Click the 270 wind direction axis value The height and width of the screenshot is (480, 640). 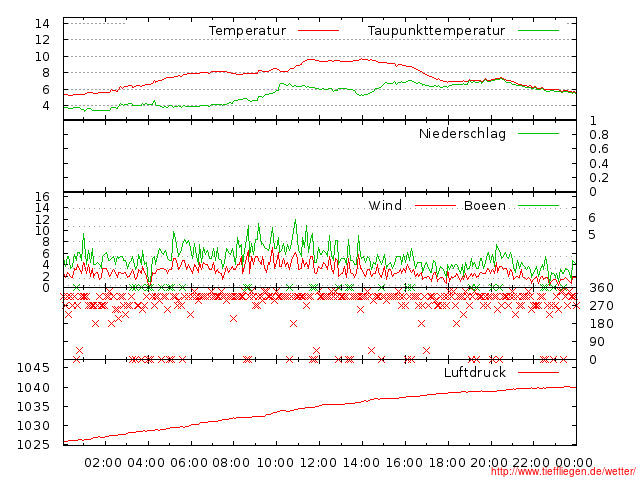(601, 306)
